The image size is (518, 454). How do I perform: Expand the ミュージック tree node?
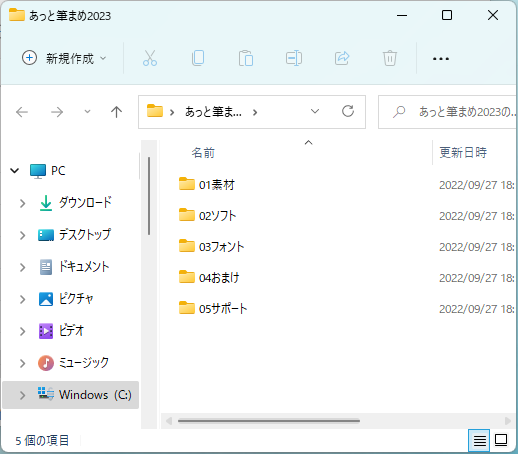22,363
